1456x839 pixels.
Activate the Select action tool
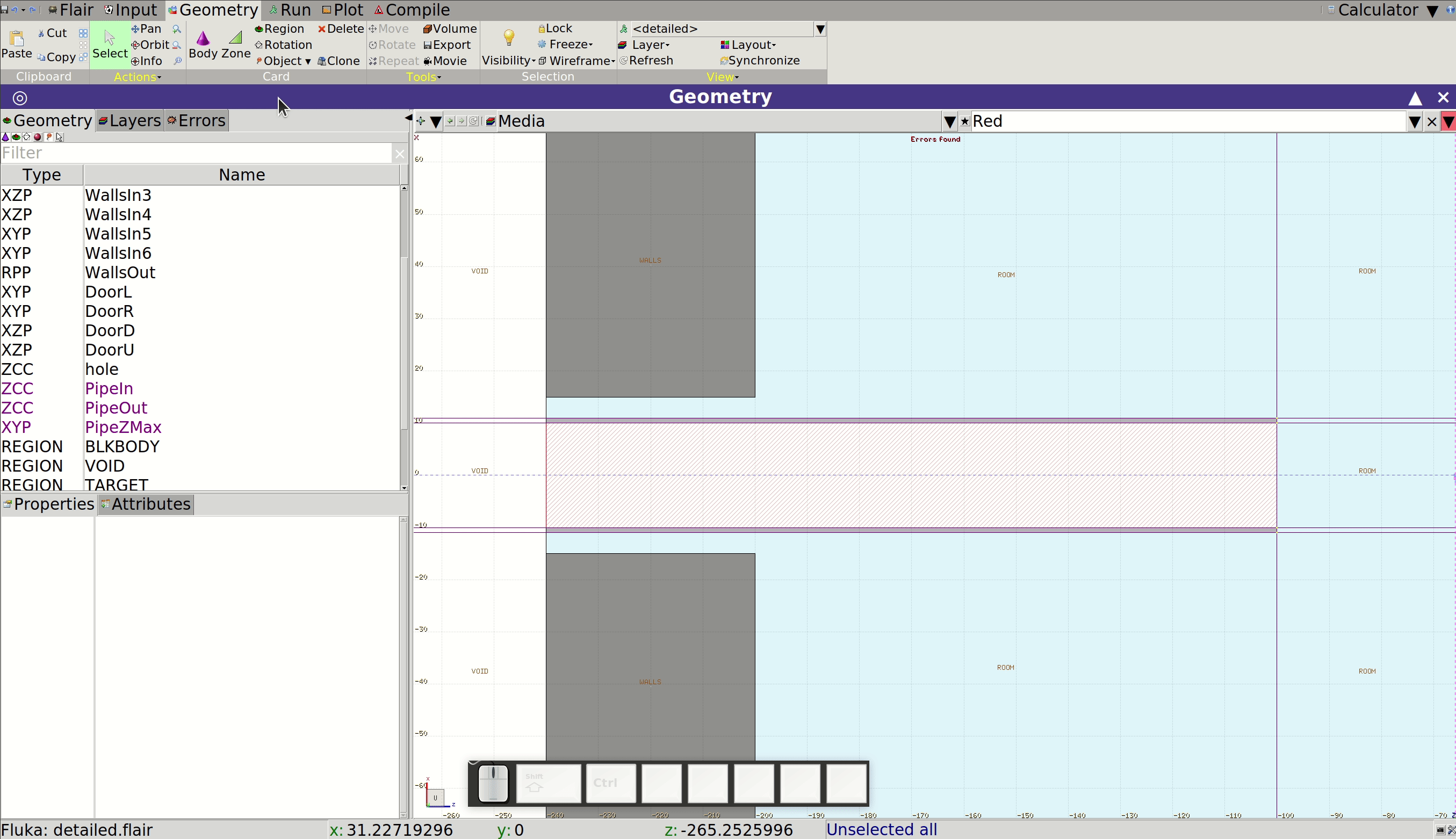click(110, 45)
